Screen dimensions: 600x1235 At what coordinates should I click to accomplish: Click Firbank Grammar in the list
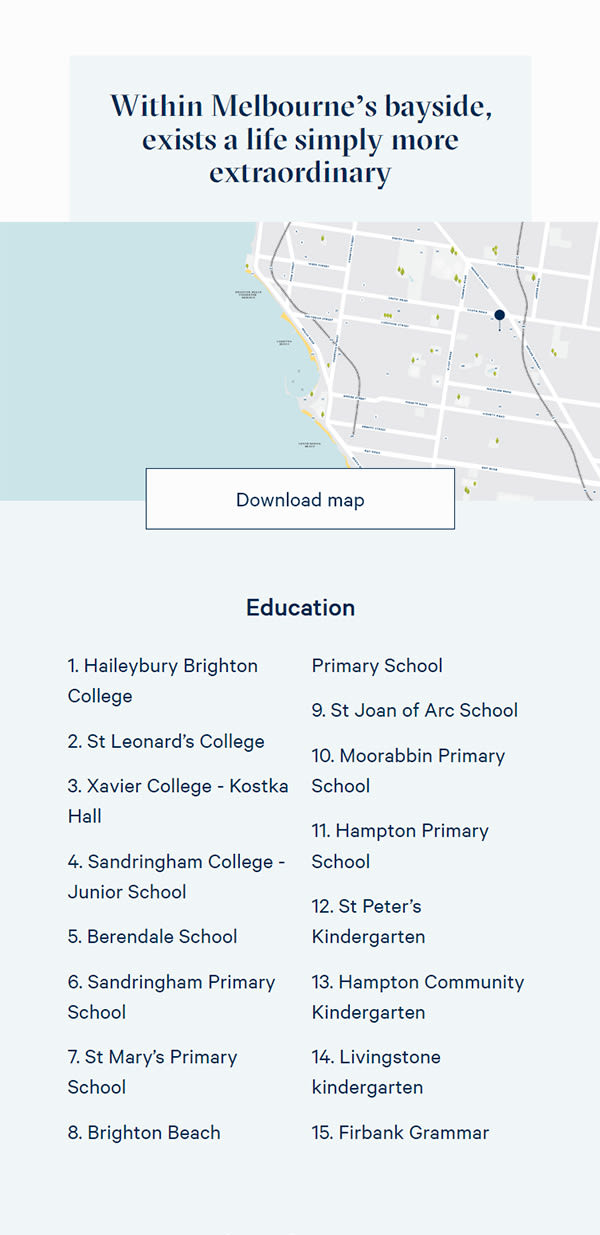click(400, 1133)
